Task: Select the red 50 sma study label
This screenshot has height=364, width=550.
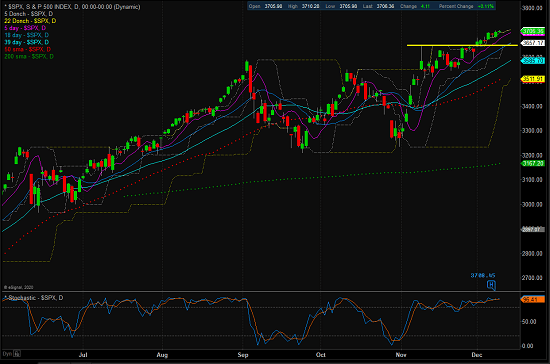Action: click(x=28, y=49)
